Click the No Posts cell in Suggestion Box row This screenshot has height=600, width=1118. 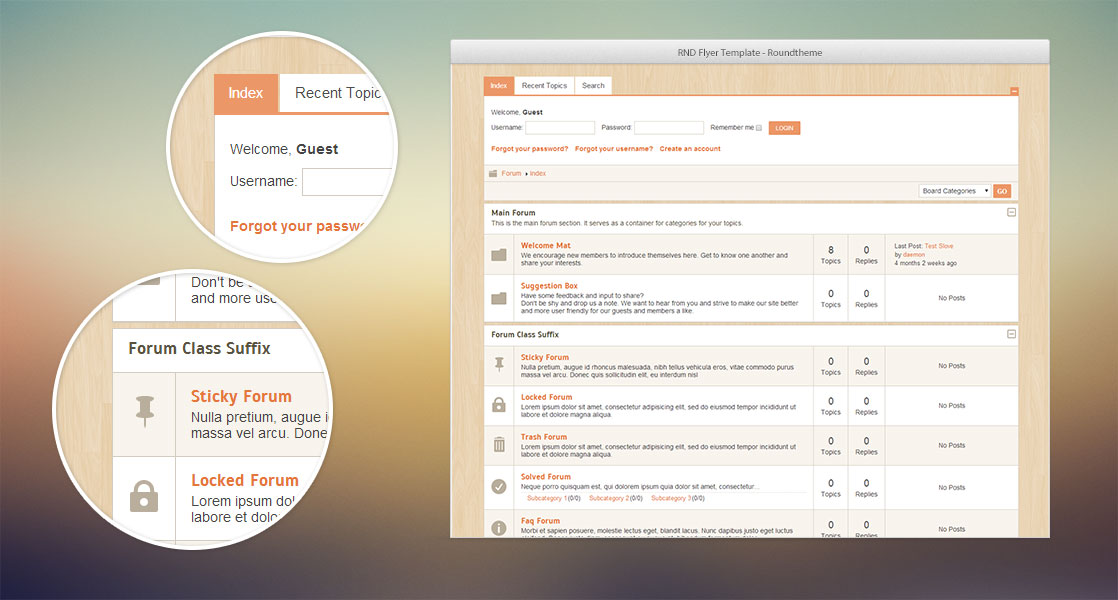pos(951,298)
